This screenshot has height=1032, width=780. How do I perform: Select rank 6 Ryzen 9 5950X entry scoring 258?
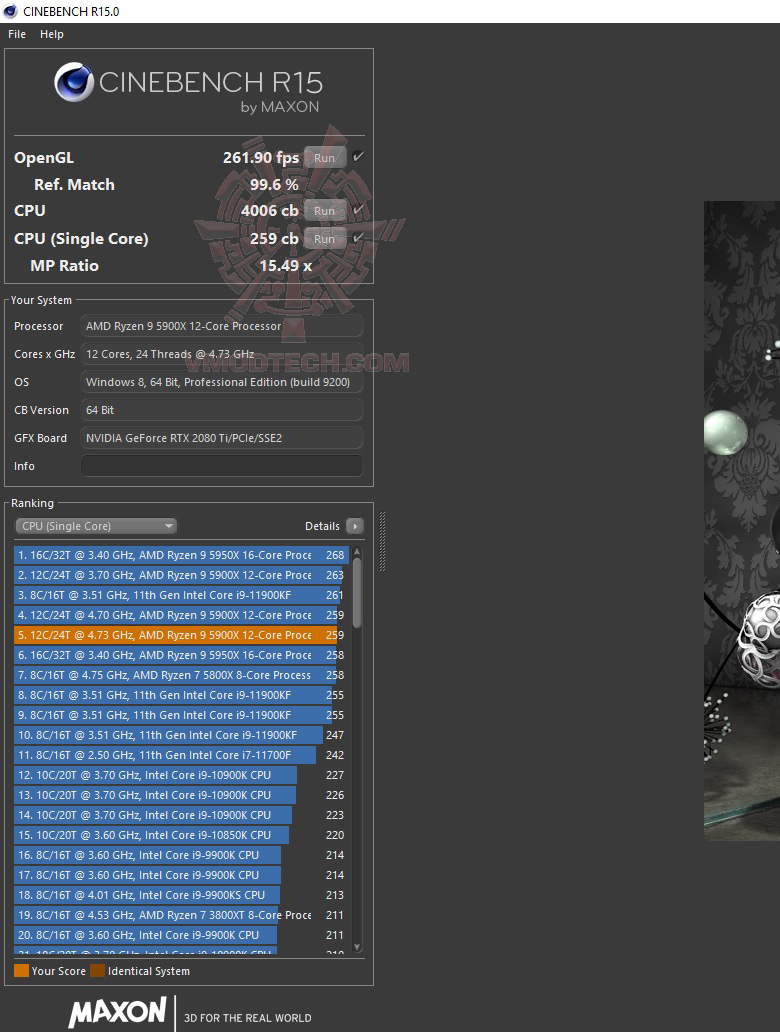(x=181, y=655)
